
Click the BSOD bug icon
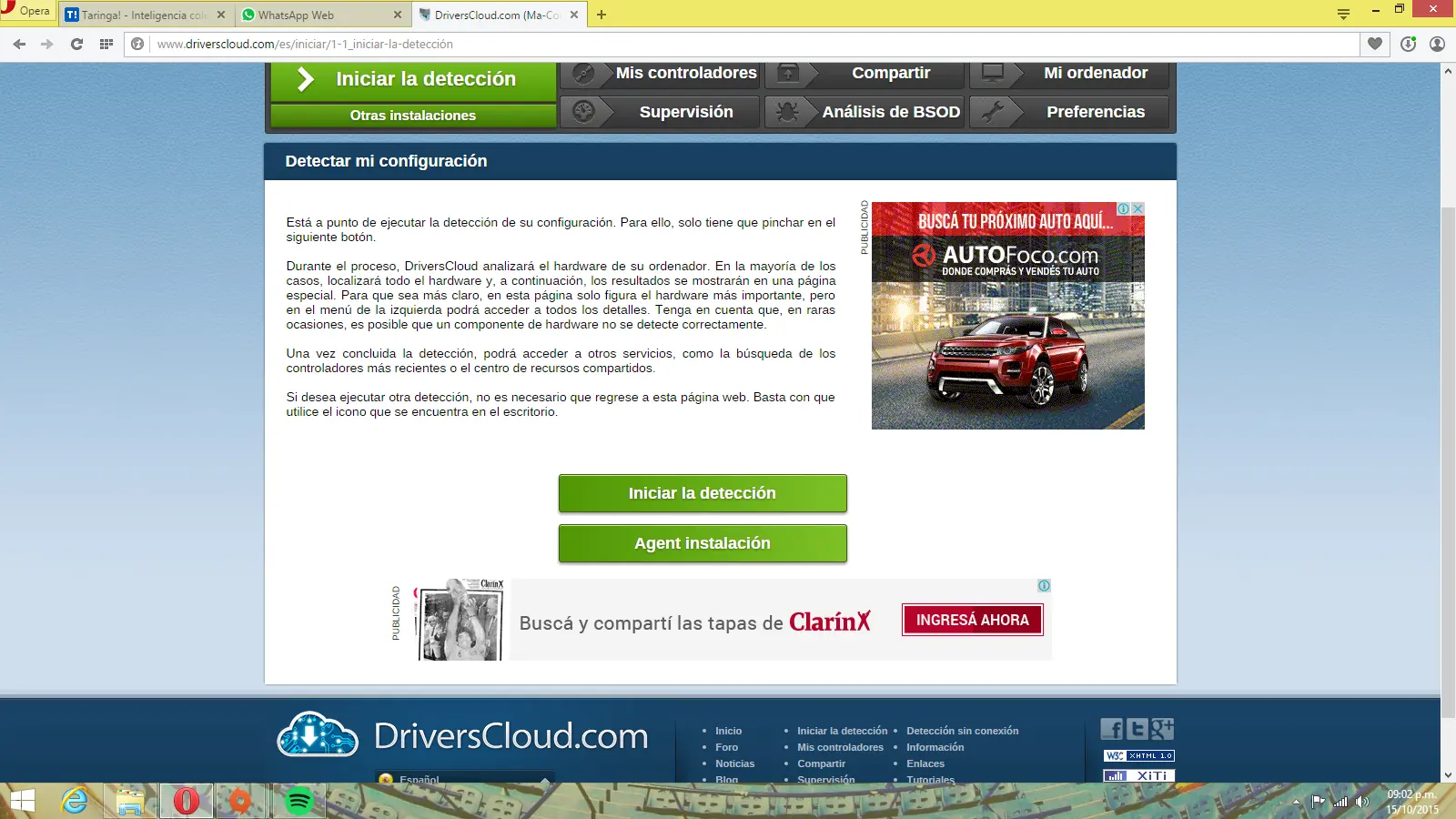[x=788, y=112]
